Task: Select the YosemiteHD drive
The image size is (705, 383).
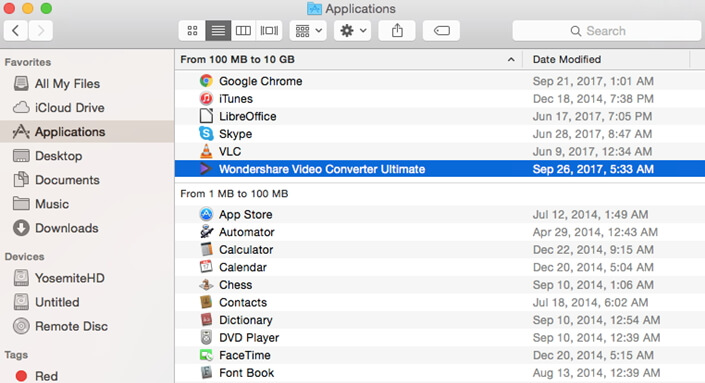Action: 87,278
